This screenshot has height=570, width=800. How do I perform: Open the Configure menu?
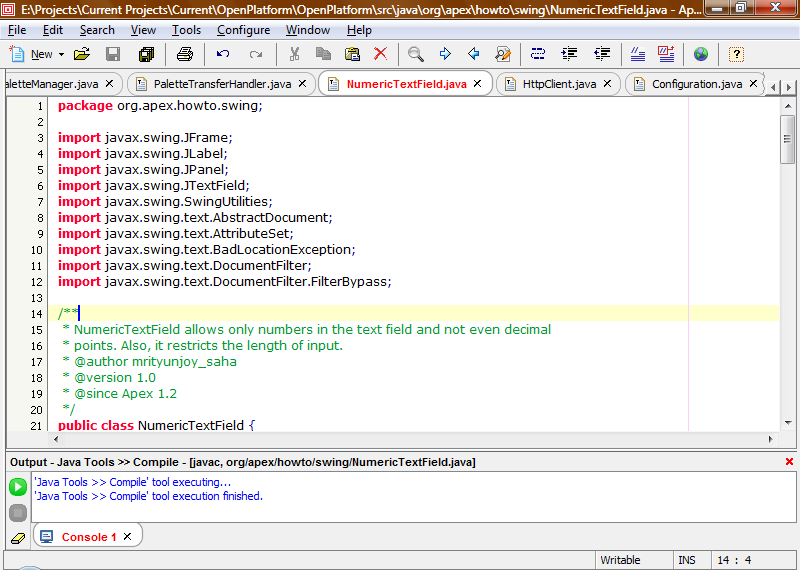[x=243, y=30]
